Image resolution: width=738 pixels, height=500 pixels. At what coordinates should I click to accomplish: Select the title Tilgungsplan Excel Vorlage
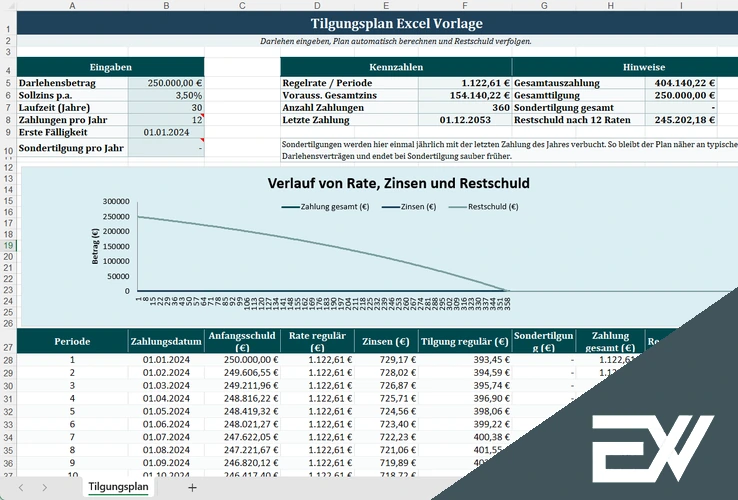pyautogui.click(x=396, y=23)
